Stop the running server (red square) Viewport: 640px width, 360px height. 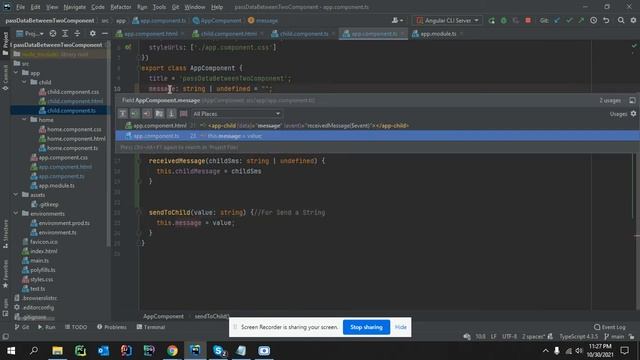pos(528,20)
